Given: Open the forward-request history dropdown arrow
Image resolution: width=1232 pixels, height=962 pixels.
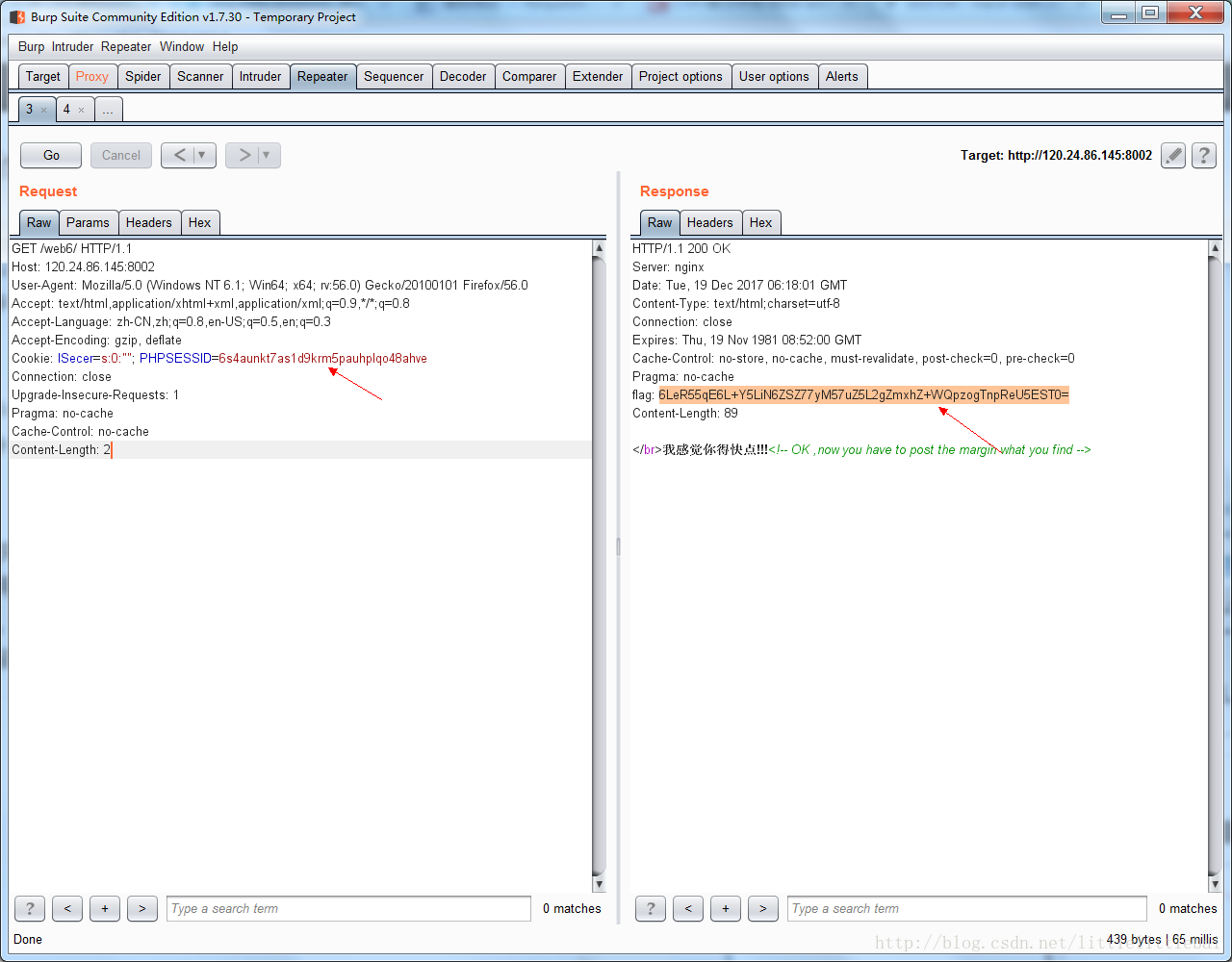Looking at the screenshot, I should (268, 155).
